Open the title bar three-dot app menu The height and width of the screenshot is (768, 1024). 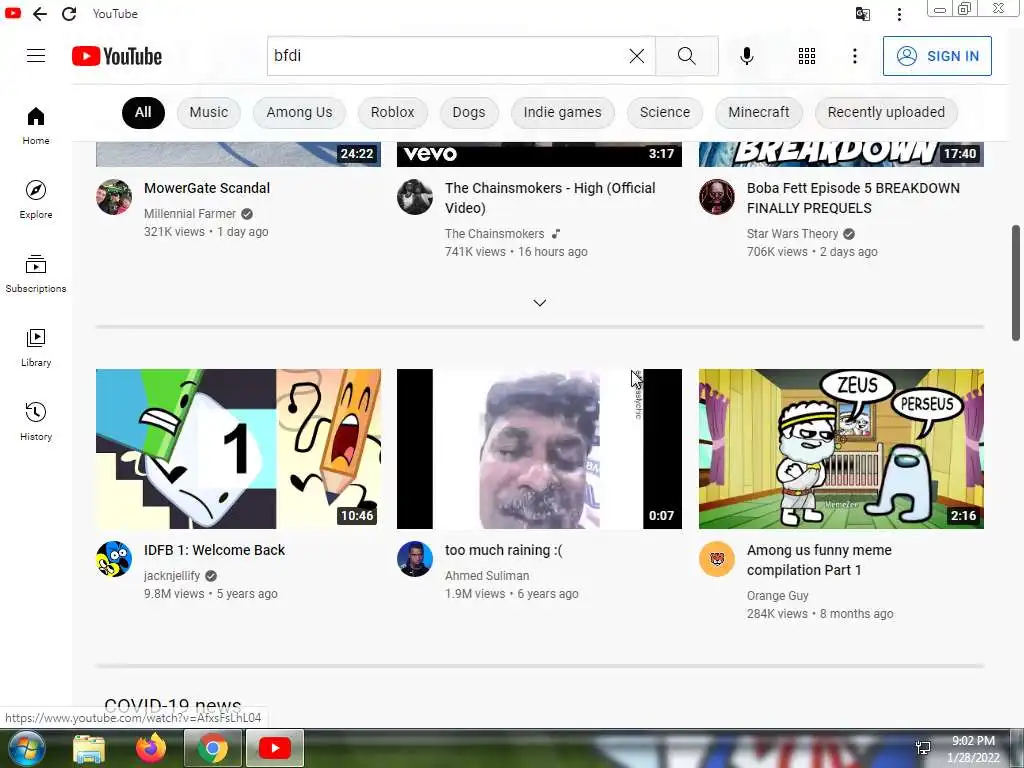899,14
